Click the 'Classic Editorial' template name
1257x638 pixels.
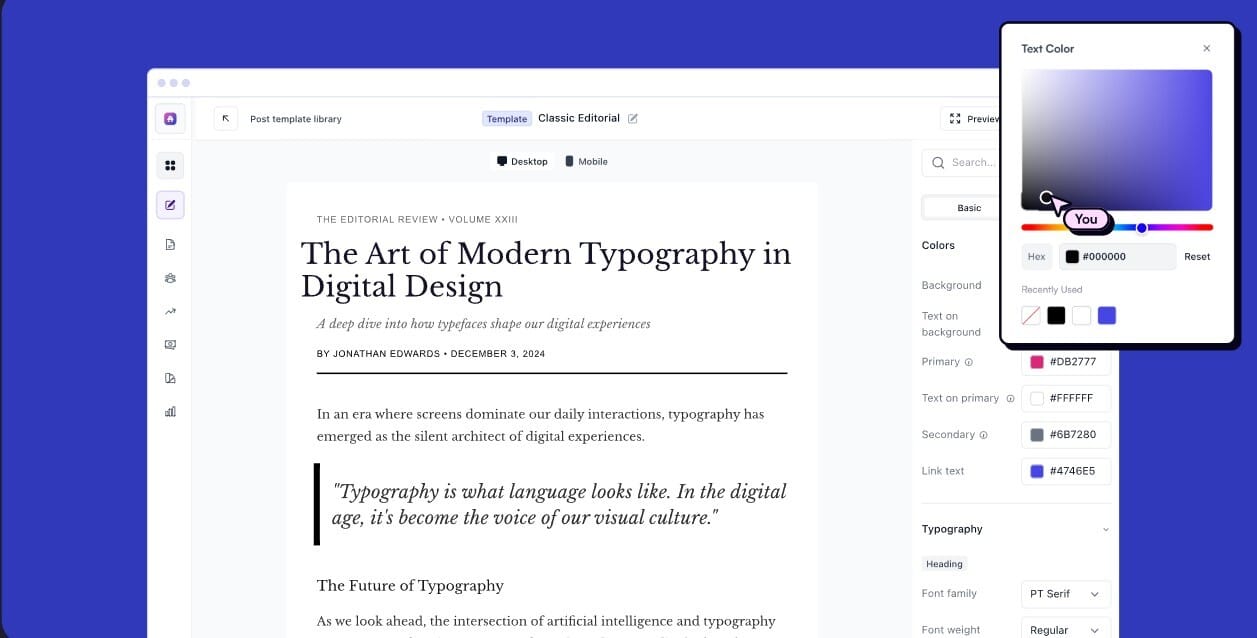pyautogui.click(x=579, y=118)
